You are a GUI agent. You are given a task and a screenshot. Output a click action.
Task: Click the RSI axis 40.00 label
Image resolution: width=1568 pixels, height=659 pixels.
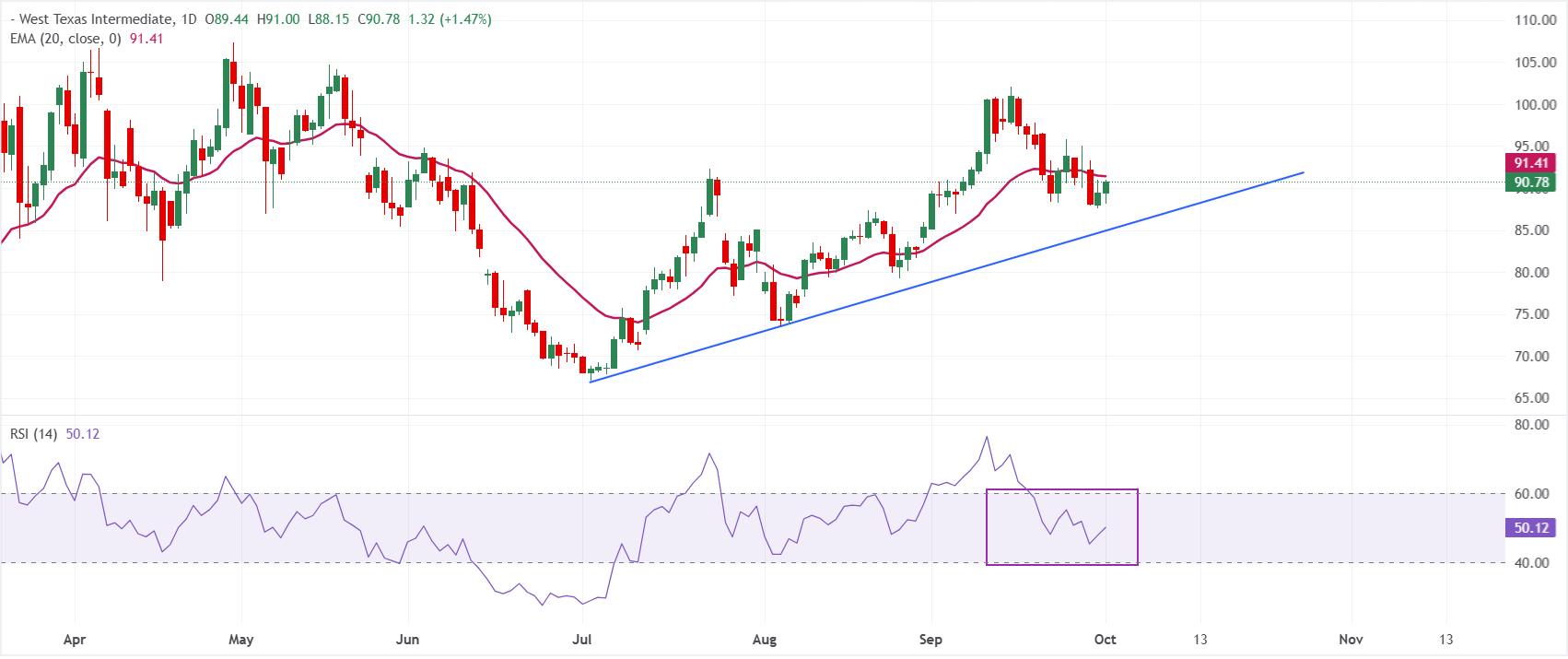1531,563
